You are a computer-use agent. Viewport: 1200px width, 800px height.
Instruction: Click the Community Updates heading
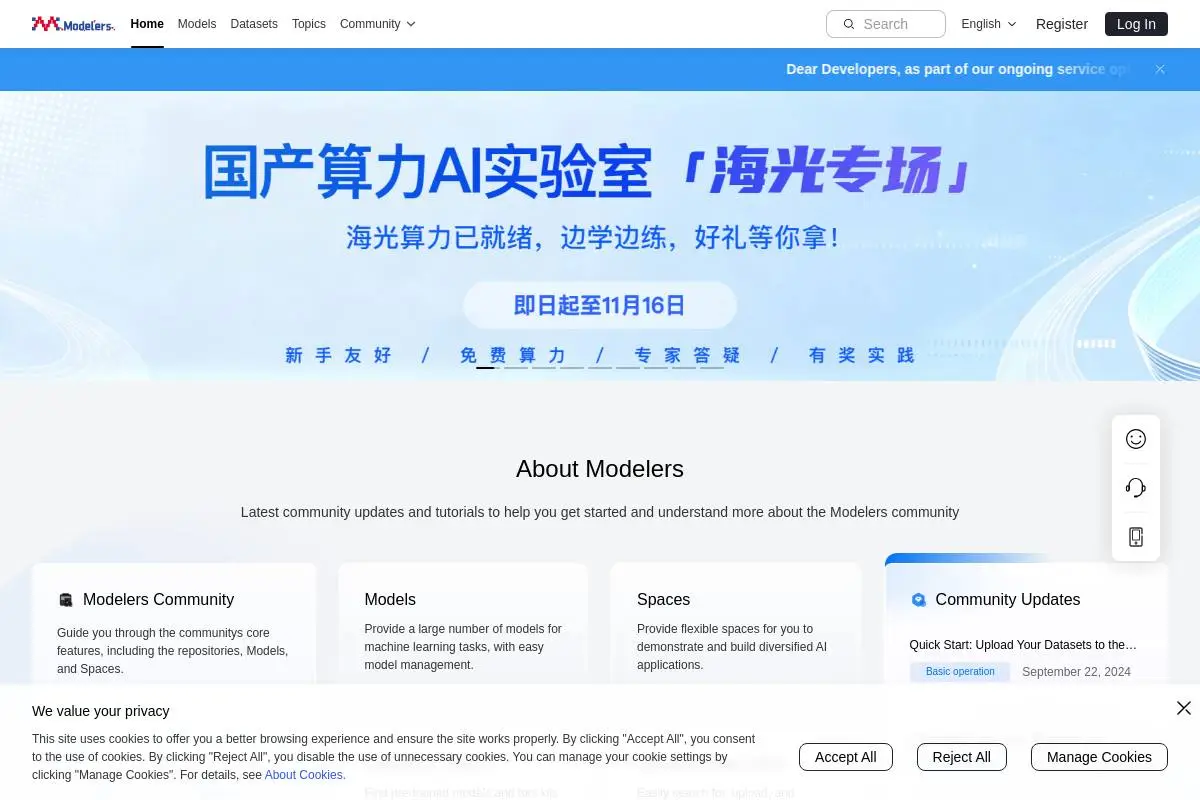coord(1008,600)
